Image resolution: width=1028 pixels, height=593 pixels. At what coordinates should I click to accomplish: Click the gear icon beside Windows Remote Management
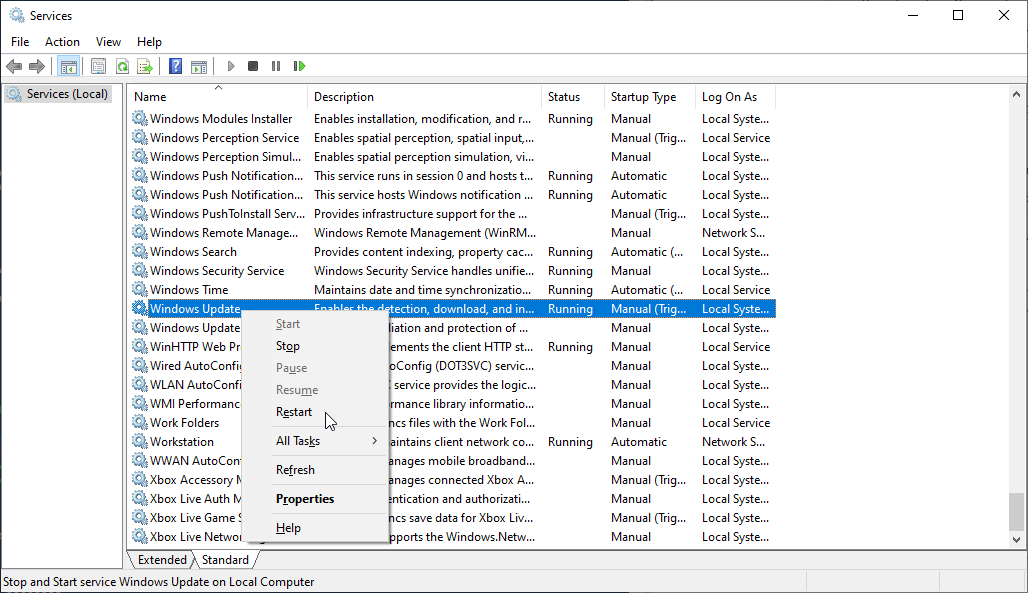coord(140,232)
